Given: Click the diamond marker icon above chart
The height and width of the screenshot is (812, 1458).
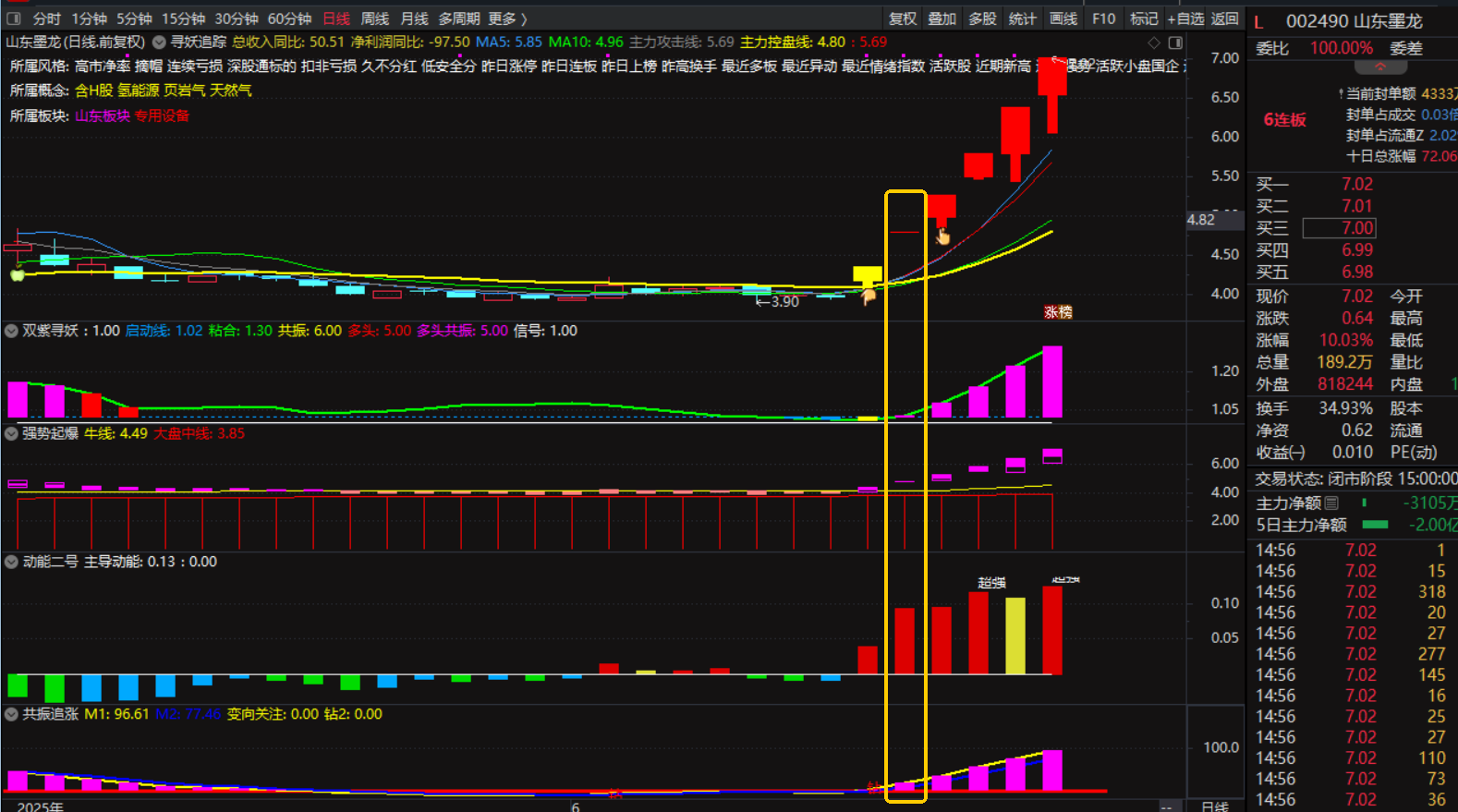Looking at the screenshot, I should (1154, 42).
